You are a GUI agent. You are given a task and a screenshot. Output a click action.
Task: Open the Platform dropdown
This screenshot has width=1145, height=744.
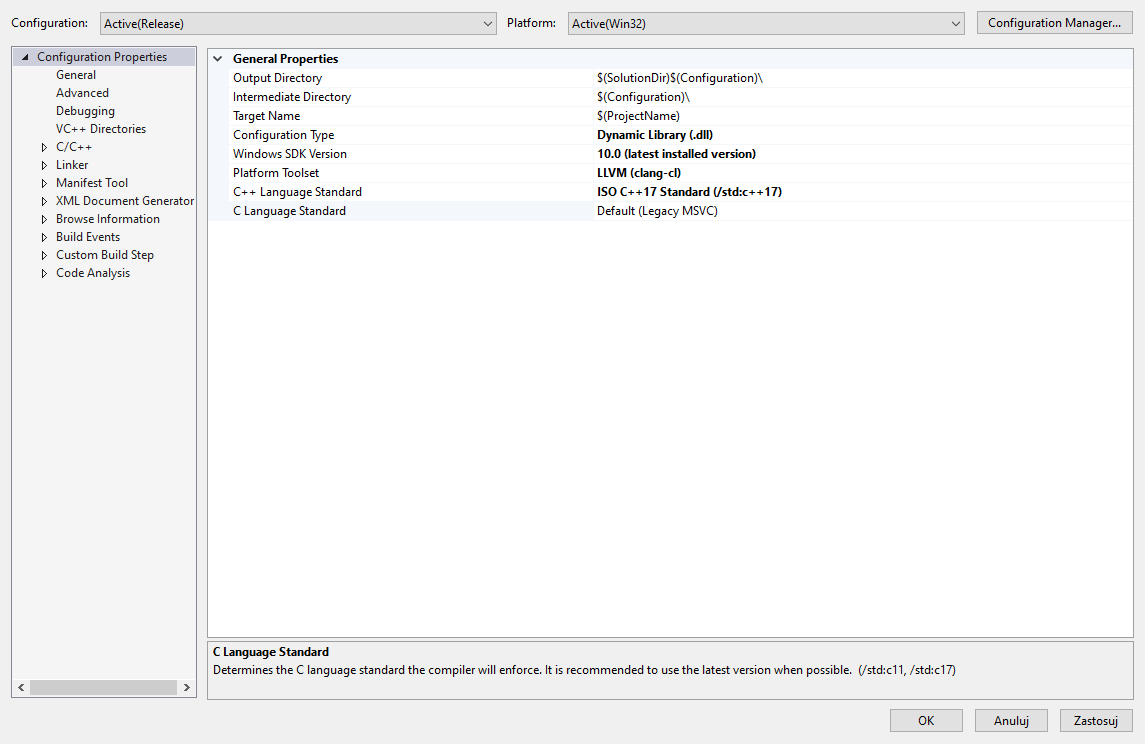[x=765, y=23]
